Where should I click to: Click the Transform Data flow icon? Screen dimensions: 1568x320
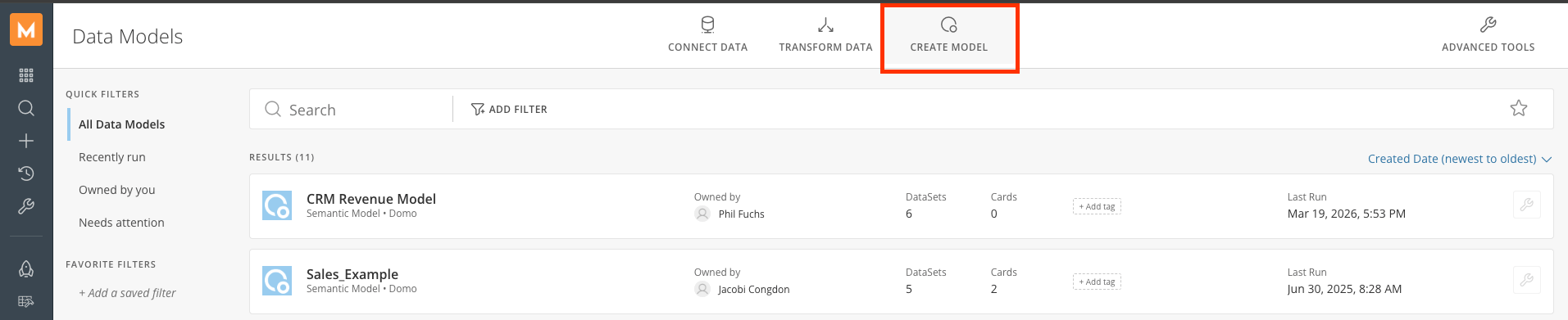tap(825, 25)
